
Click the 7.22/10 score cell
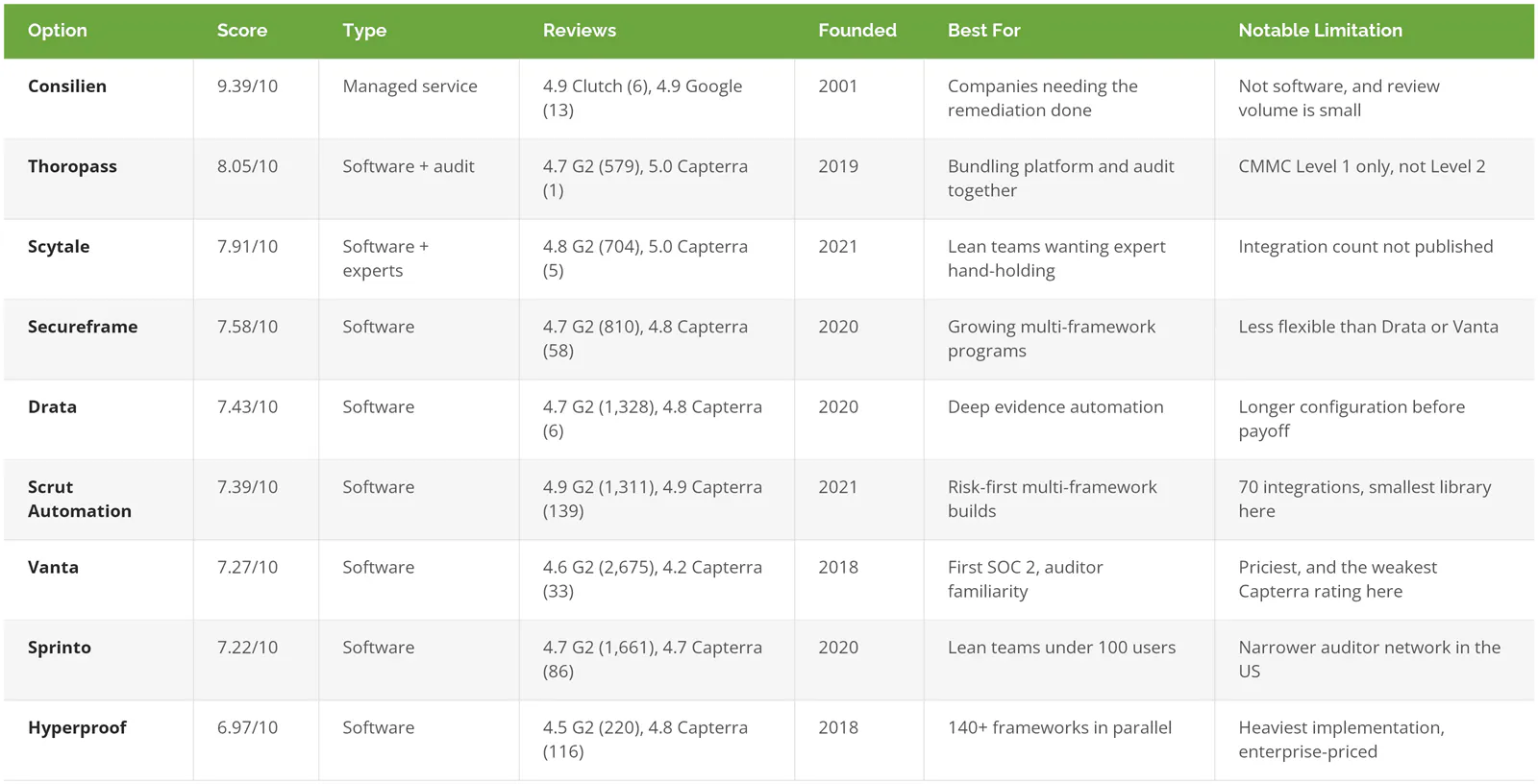(x=247, y=648)
